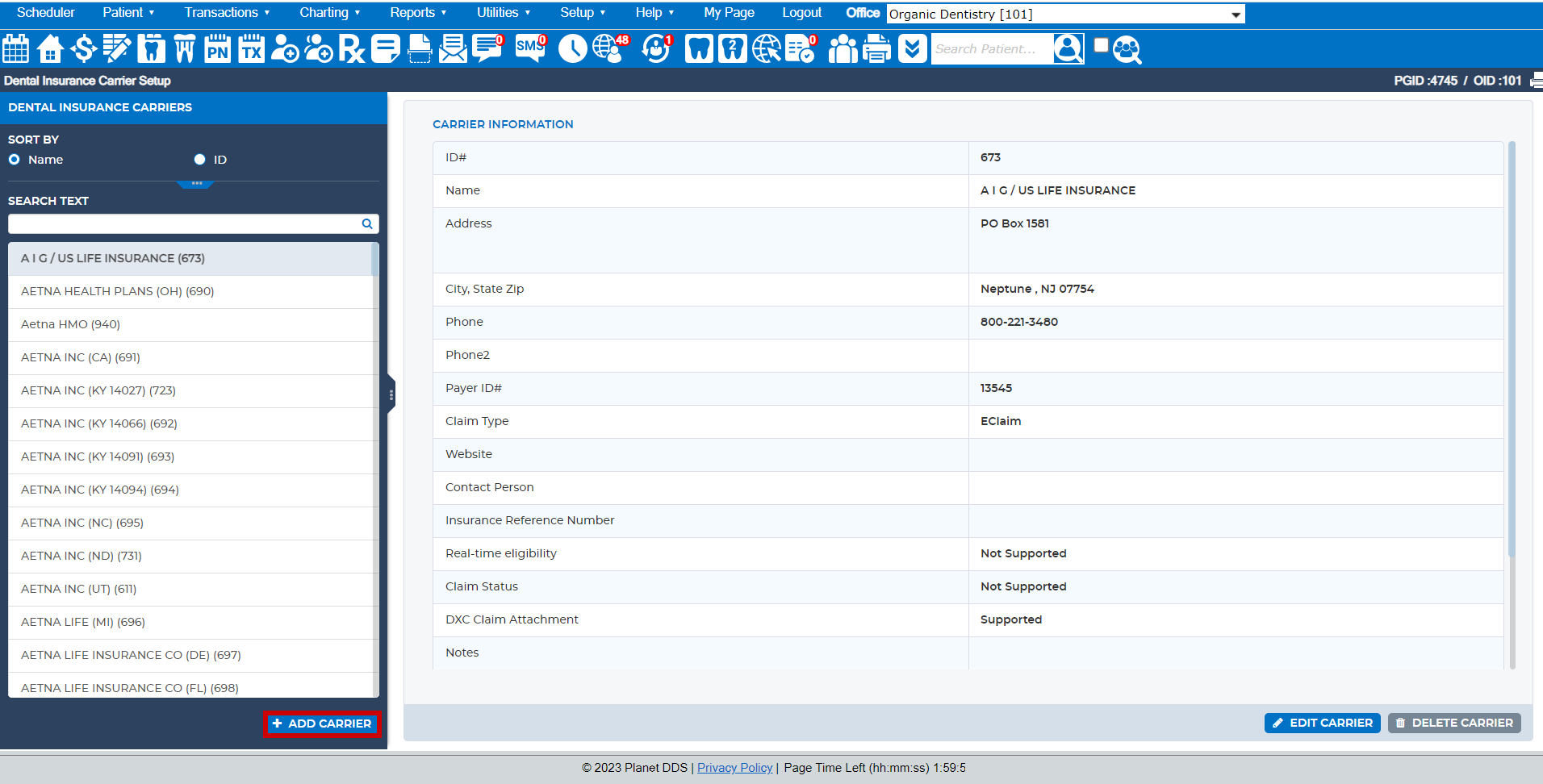The width and height of the screenshot is (1543, 784).
Task: Open the Scheduler menu item
Action: point(45,13)
